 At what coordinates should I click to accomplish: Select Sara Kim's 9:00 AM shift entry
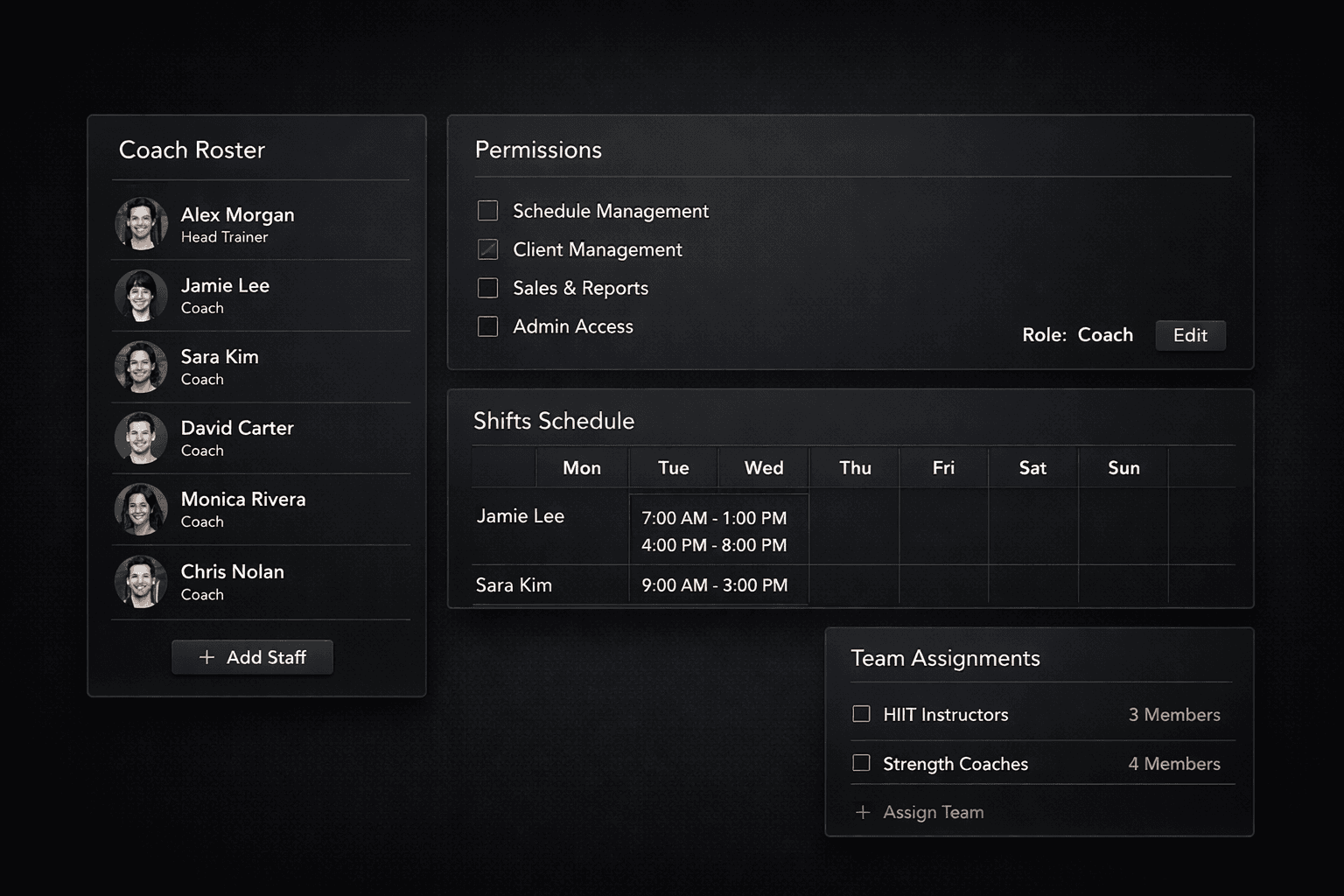pos(715,585)
